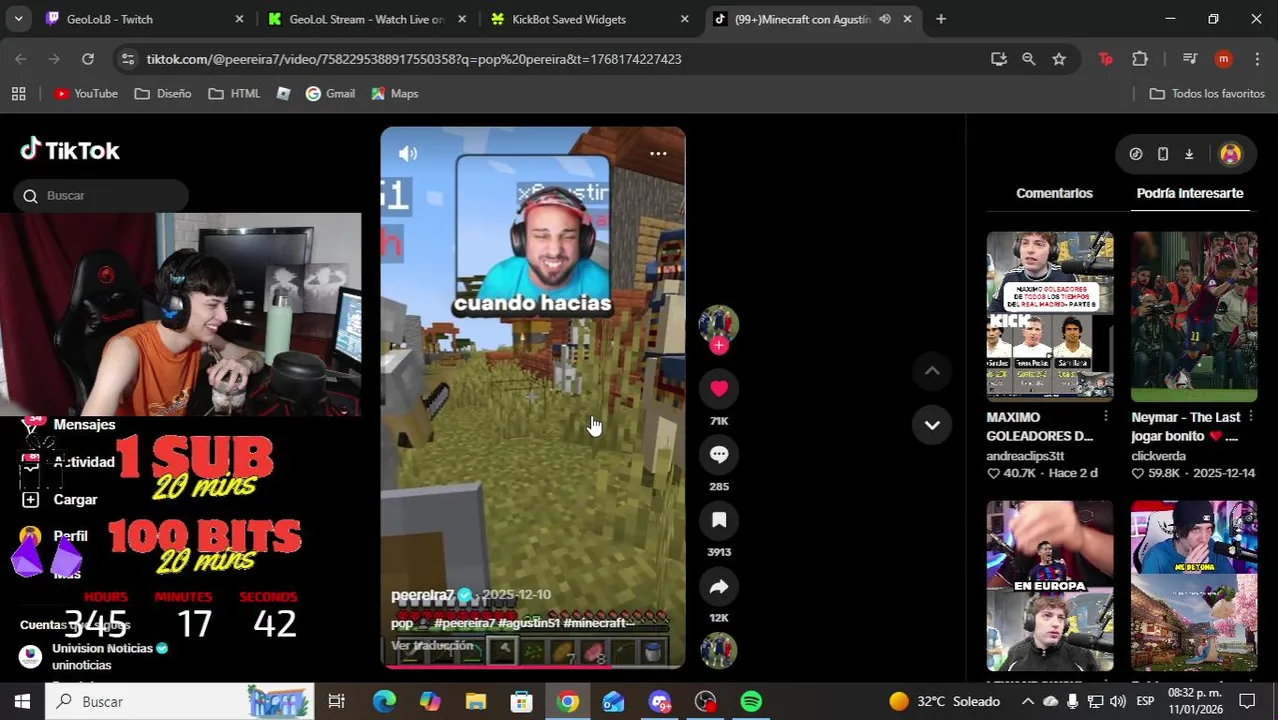Screen dimensions: 1278x720
Task: Mute the TikTok tab via tab speaker icon
Action: click(885, 19)
